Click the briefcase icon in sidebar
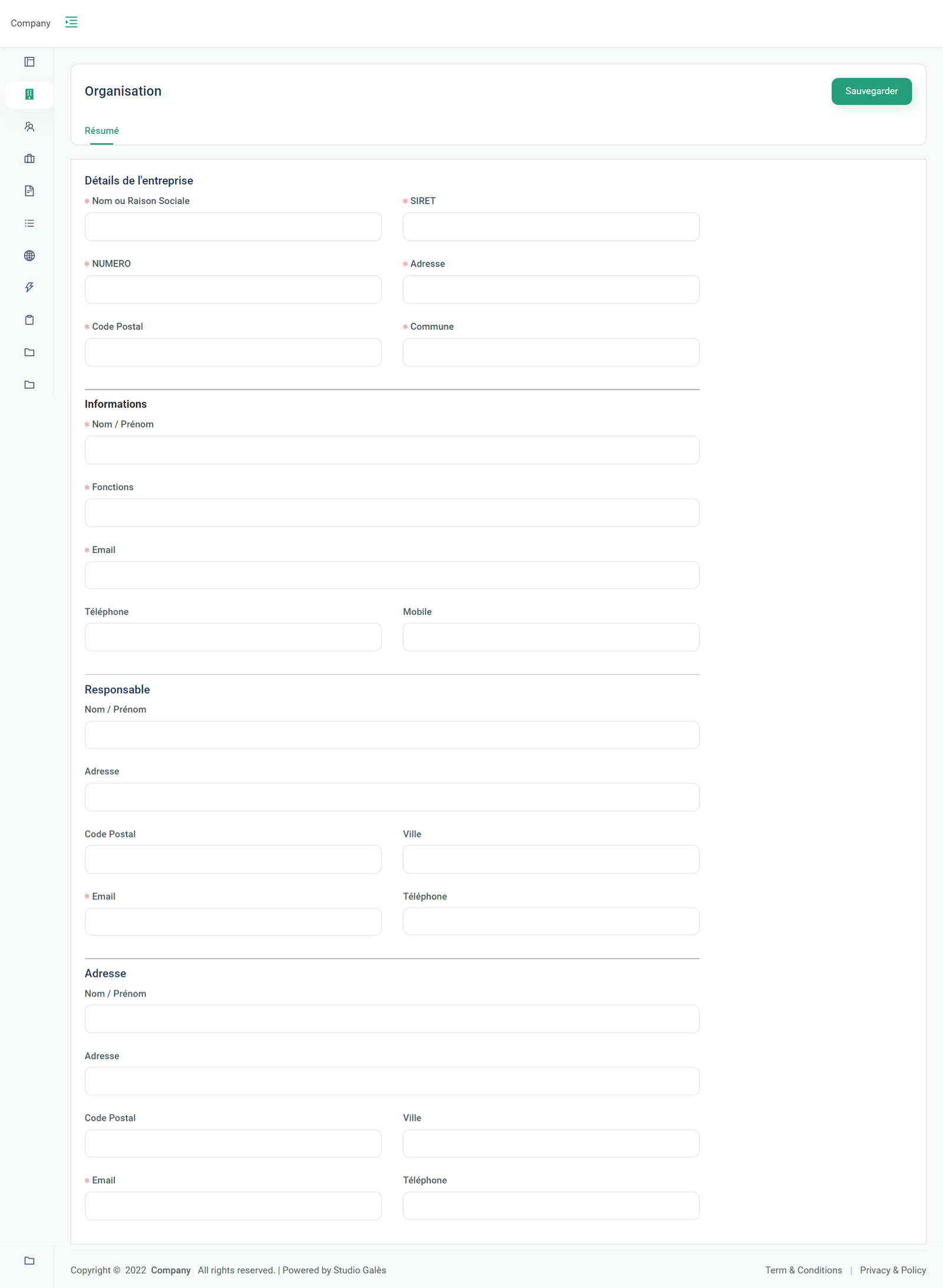The image size is (943, 1288). [29, 159]
